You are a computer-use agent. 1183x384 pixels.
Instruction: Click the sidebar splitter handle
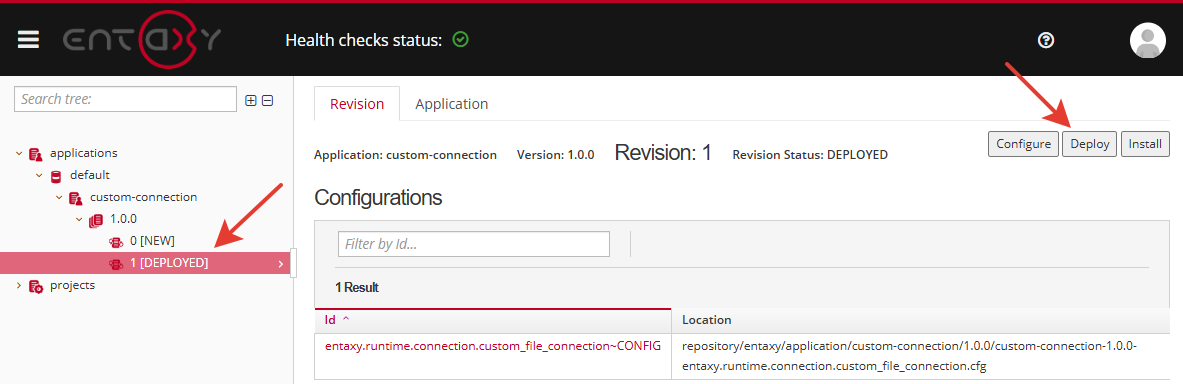[293, 263]
